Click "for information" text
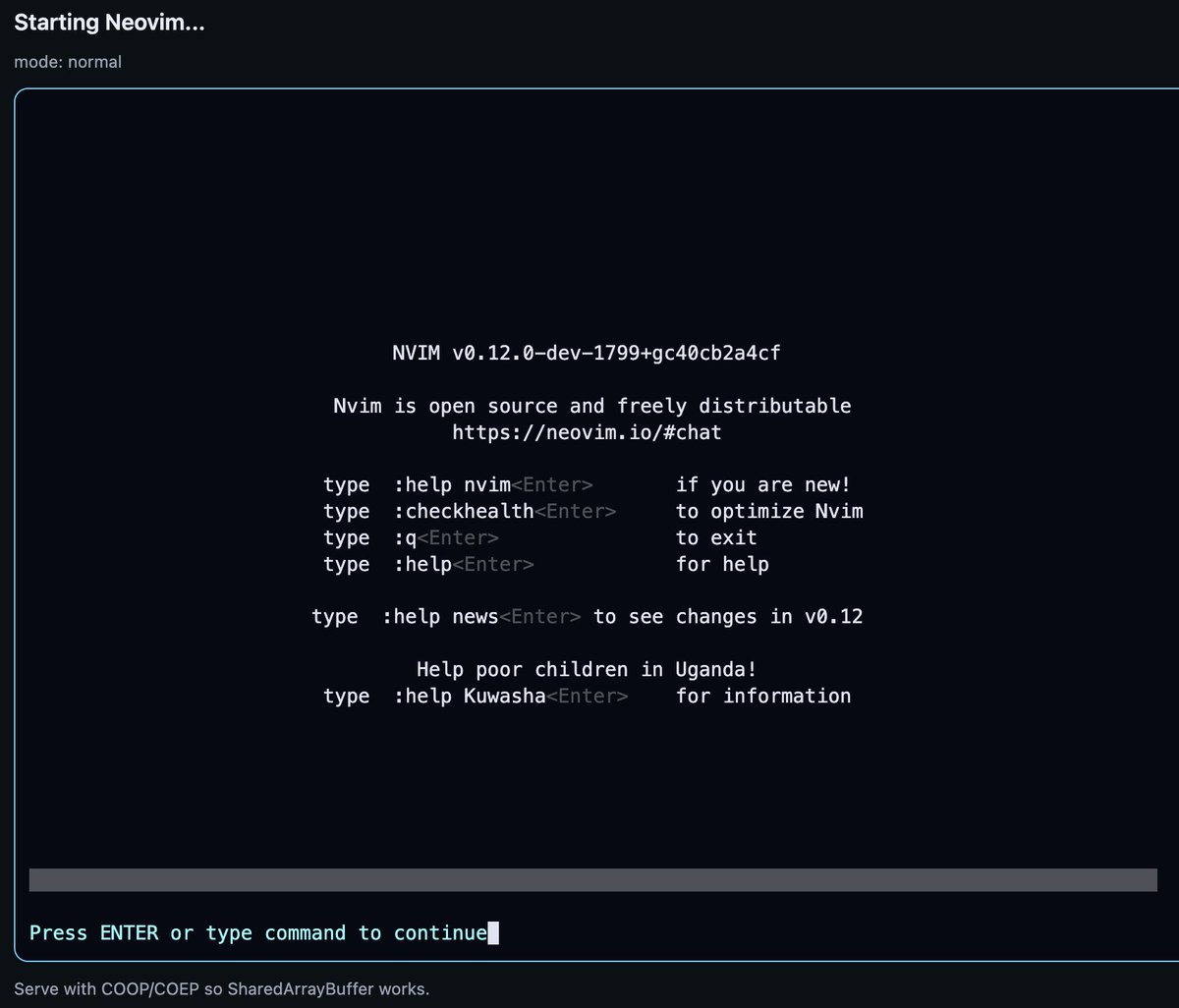 tap(763, 697)
